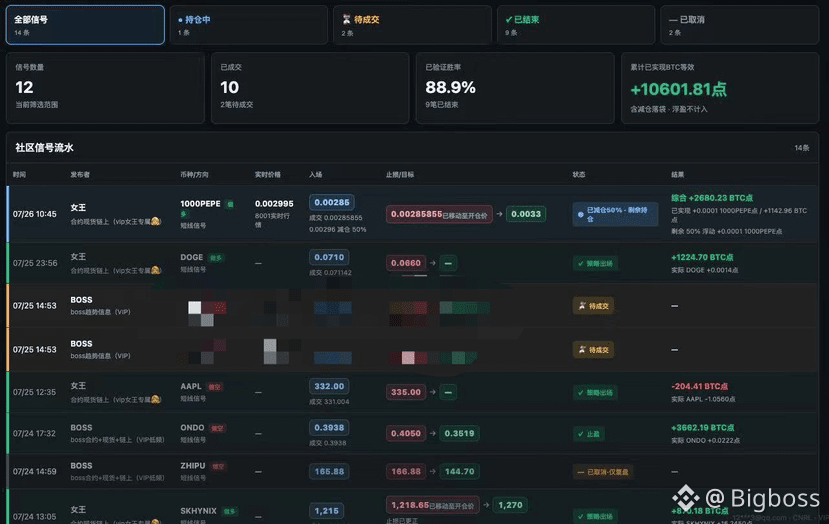The image size is (829, 524).
Task: Click the 0.4050 stop-loss badge
Action: (x=406, y=433)
